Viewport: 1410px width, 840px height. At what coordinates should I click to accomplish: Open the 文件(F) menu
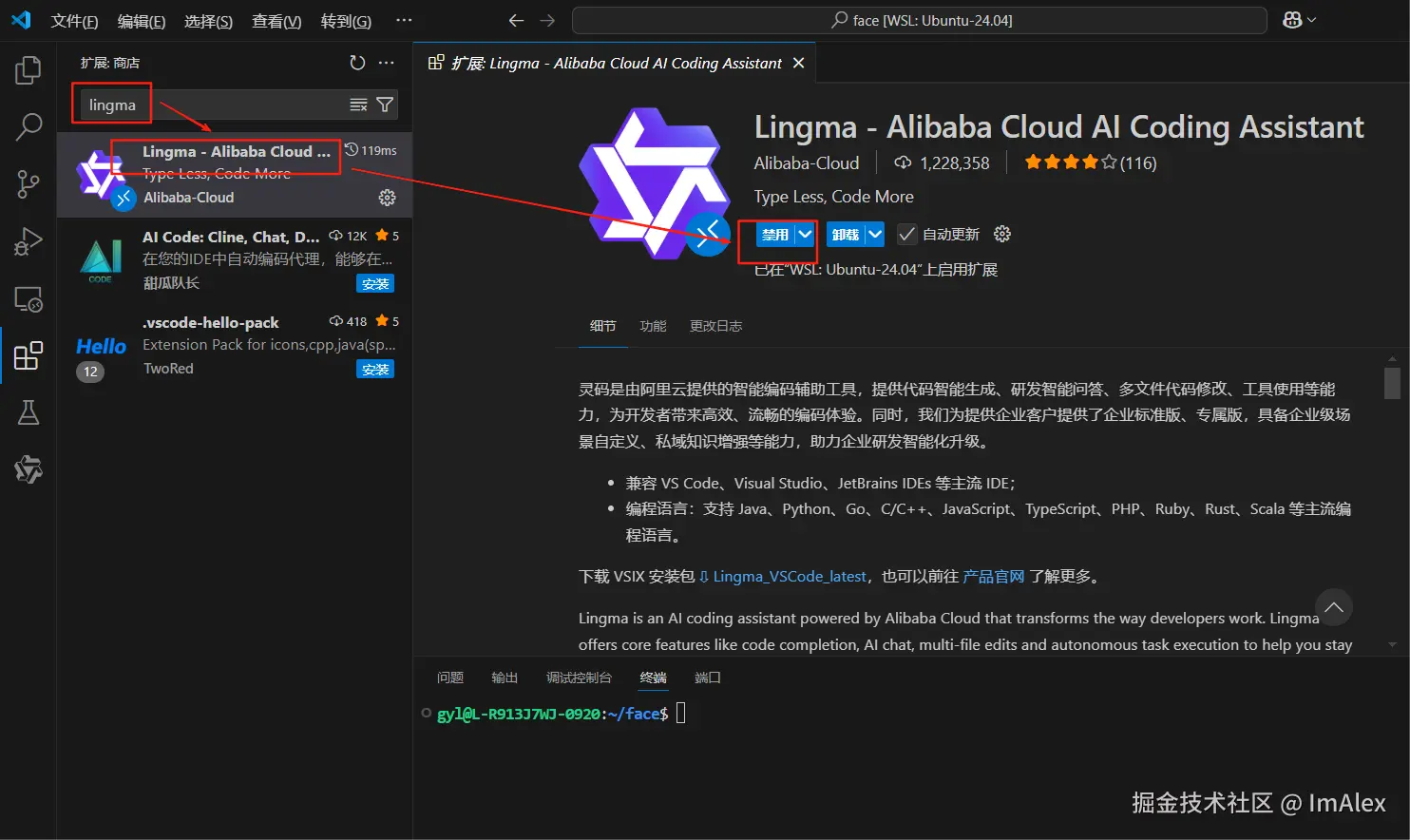tap(74, 21)
